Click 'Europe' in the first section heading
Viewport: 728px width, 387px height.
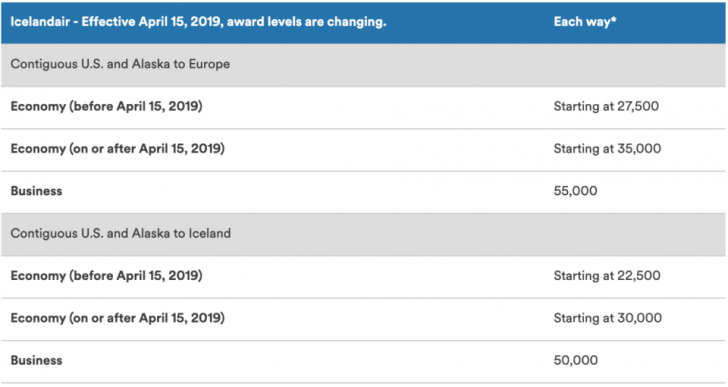209,64
